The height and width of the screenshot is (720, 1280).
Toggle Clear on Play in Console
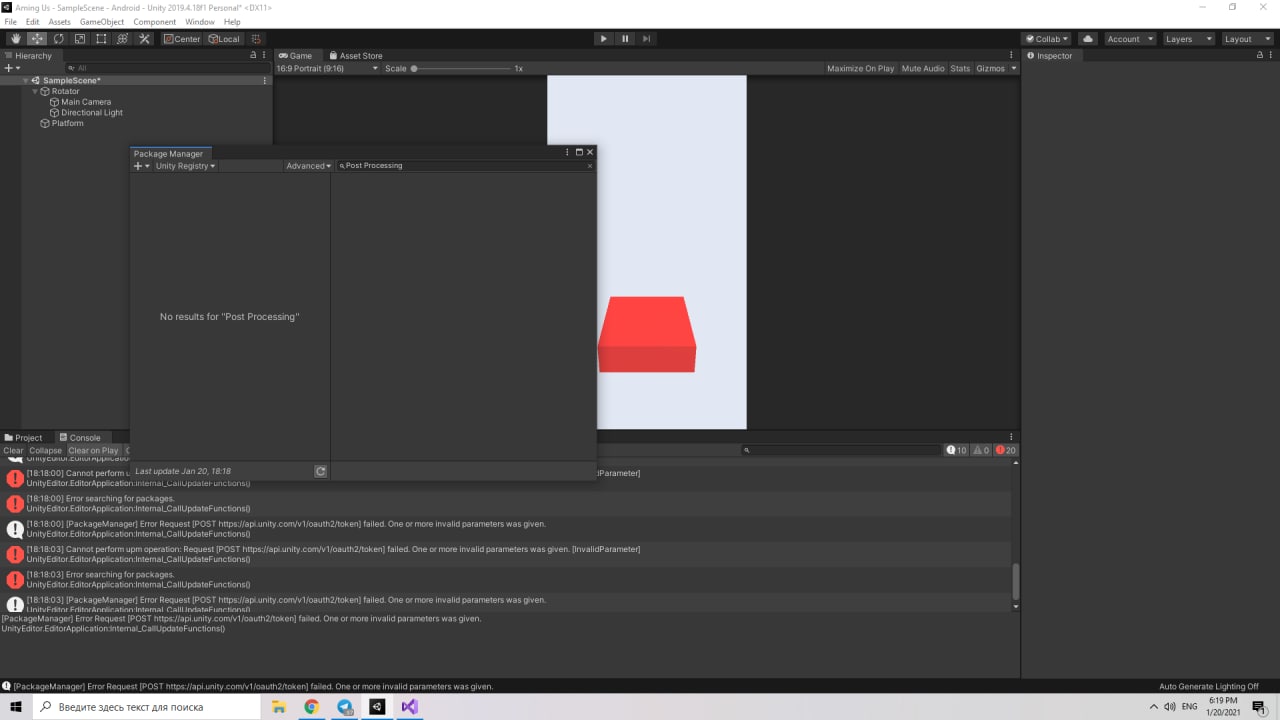tap(93, 450)
